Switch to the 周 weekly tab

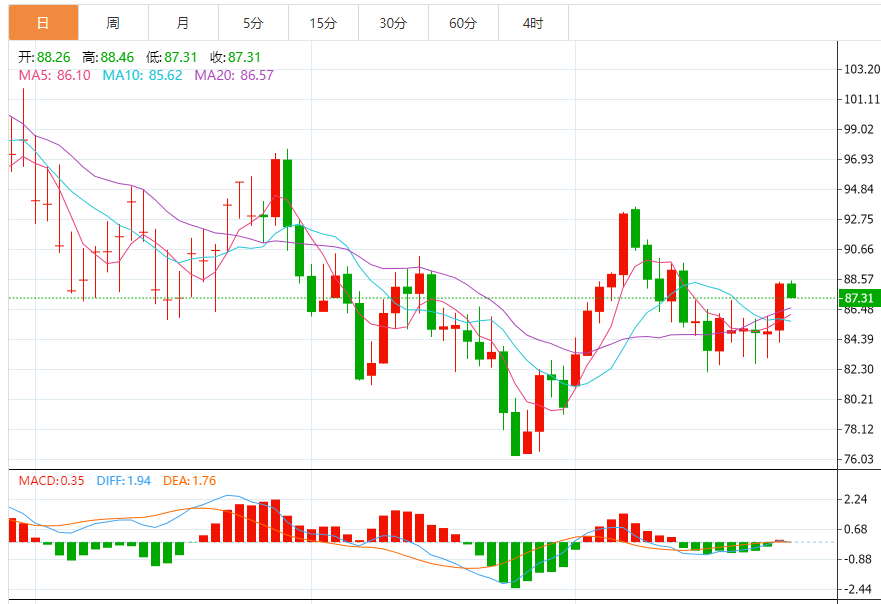[x=113, y=23]
